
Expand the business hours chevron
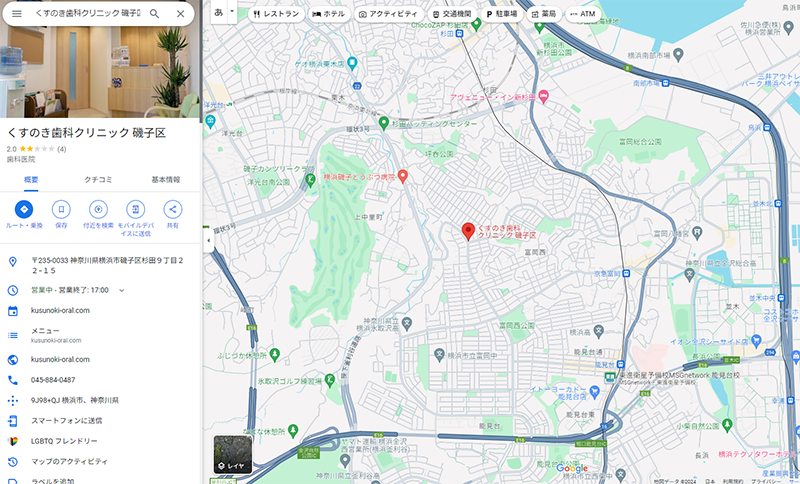(x=122, y=290)
